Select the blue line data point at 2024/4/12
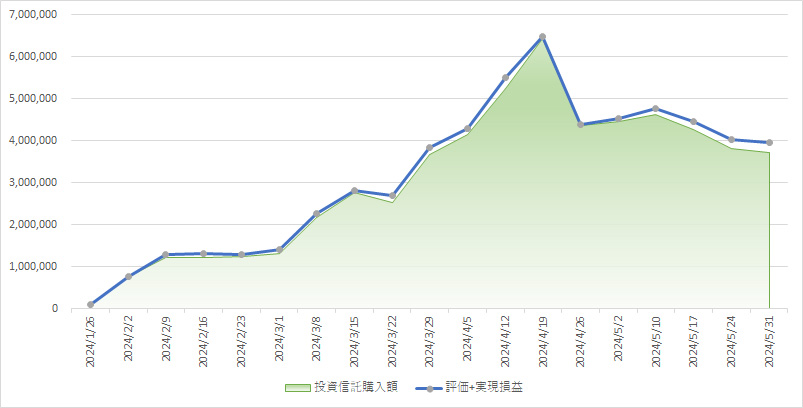The width and height of the screenshot is (803, 408). pyautogui.click(x=505, y=77)
